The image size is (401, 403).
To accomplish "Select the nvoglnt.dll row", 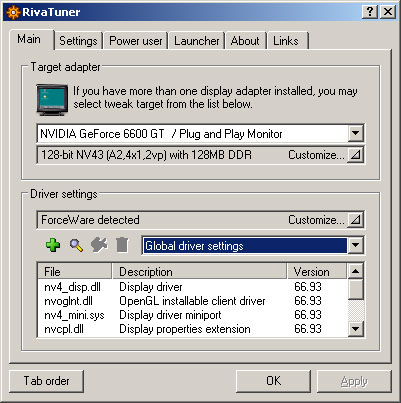I will pos(192,301).
